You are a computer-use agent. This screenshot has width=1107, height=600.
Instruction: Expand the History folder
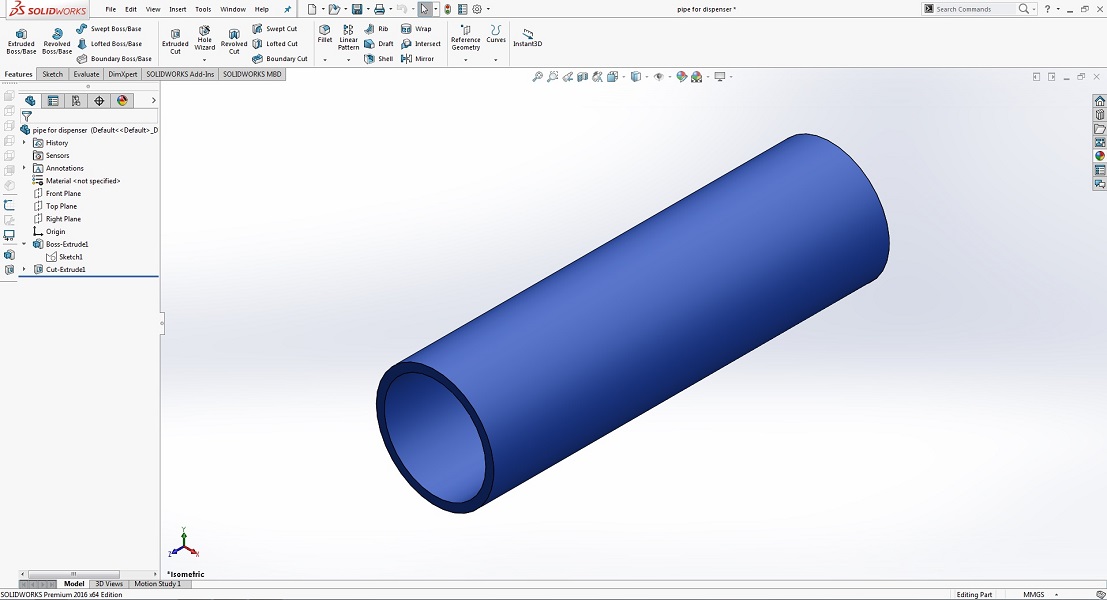point(24,143)
